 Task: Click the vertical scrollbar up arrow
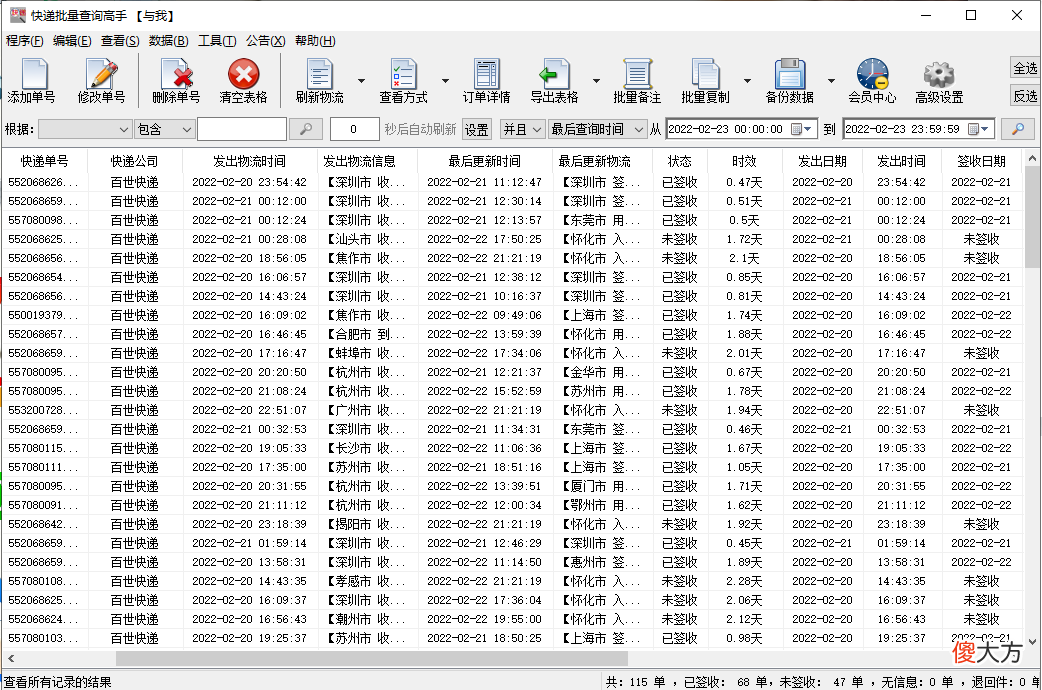1032,159
